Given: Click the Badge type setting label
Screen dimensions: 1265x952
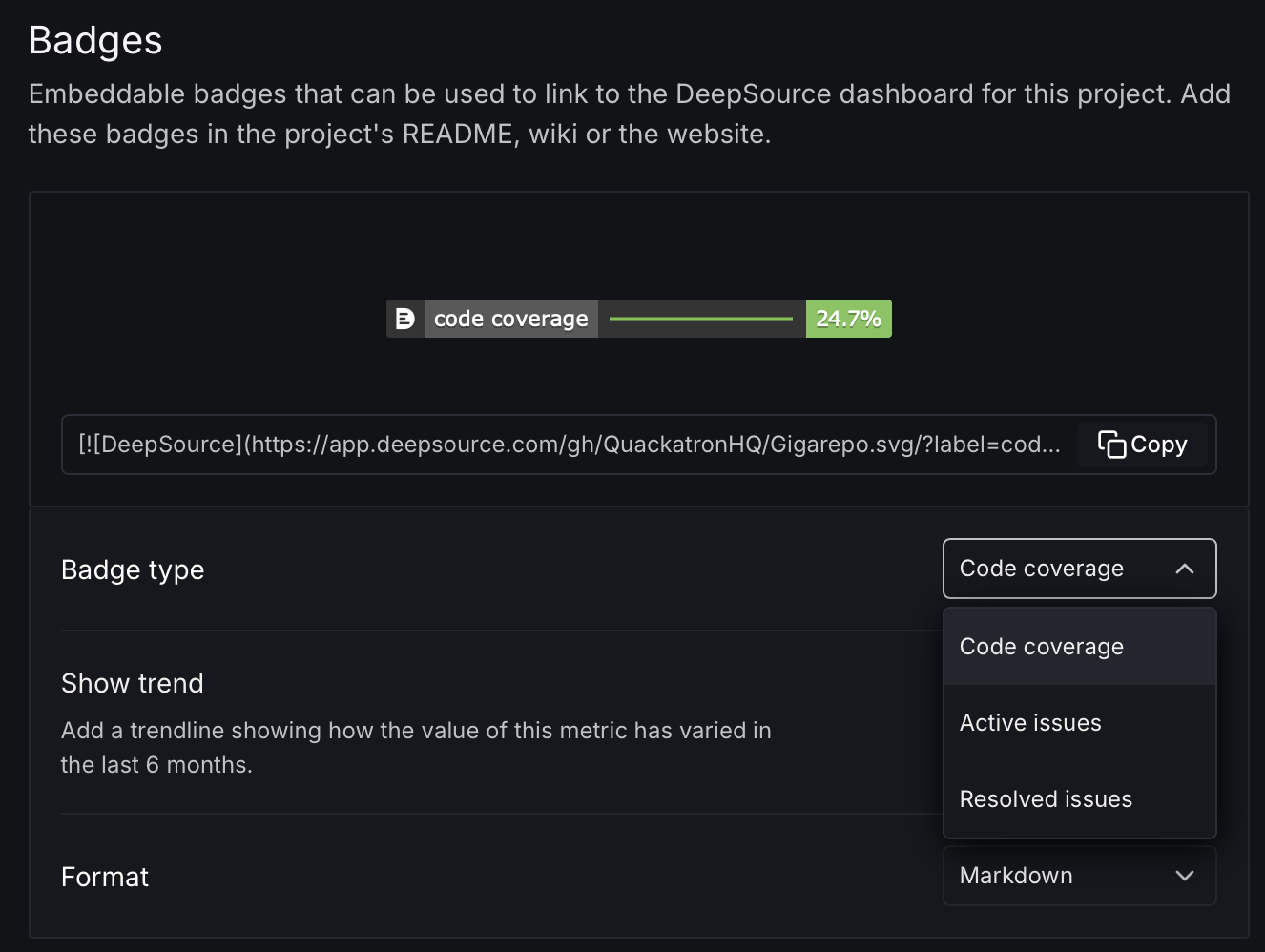Looking at the screenshot, I should point(133,569).
